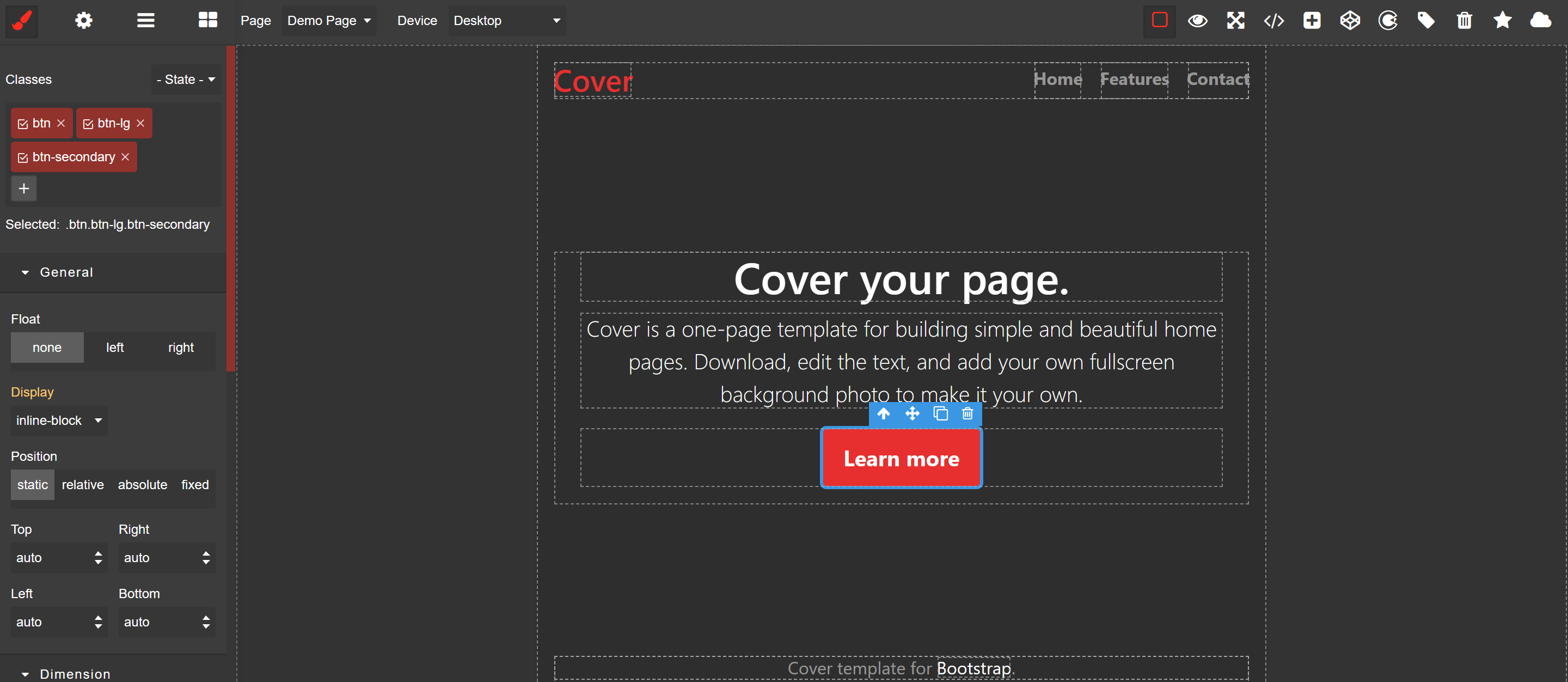The image size is (1568, 682).
Task: Open the blocks grid panel
Action: click(207, 21)
